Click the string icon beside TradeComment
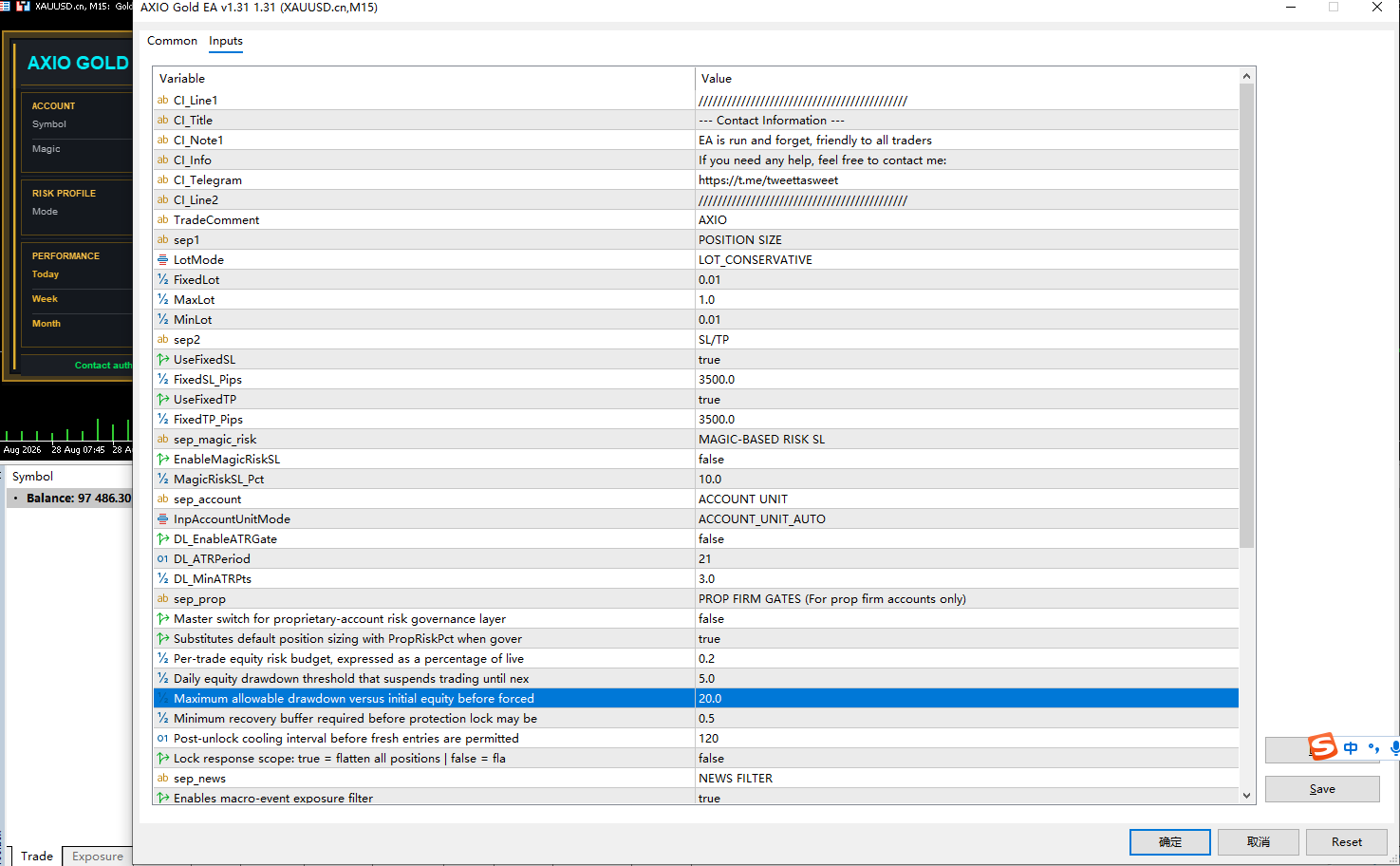The height and width of the screenshot is (866, 1400). pos(163,219)
